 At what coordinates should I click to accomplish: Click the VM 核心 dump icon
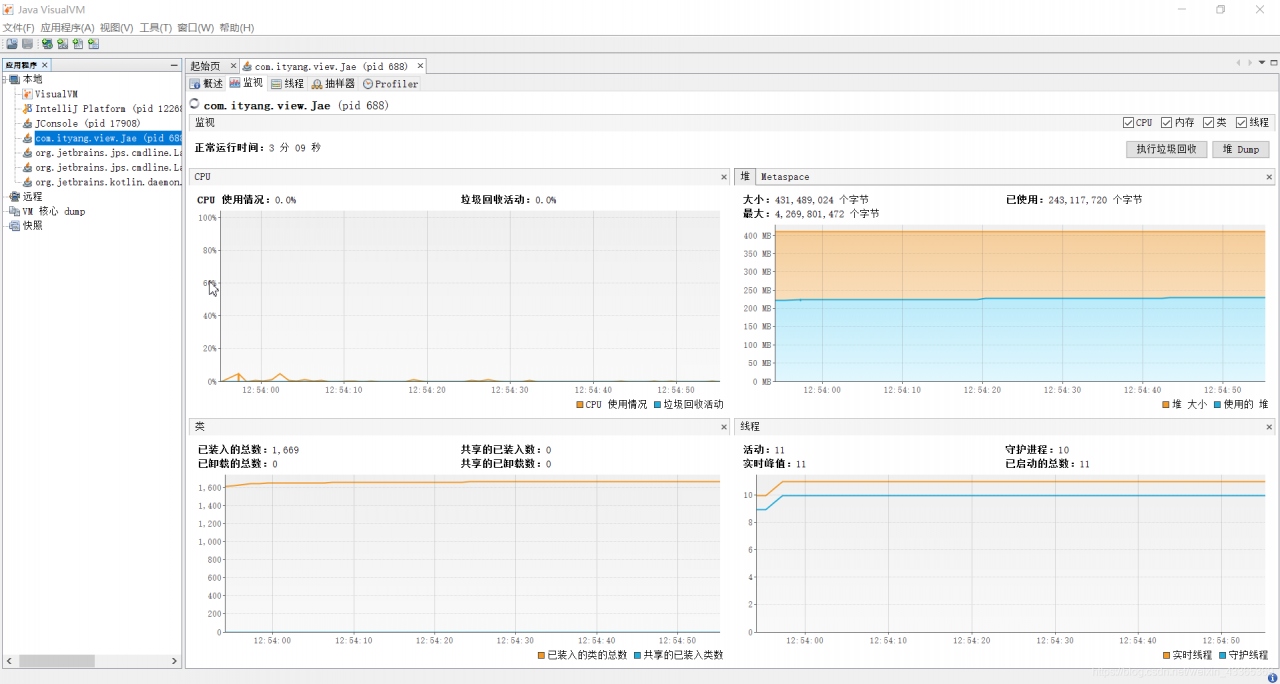pyautogui.click(x=14, y=211)
